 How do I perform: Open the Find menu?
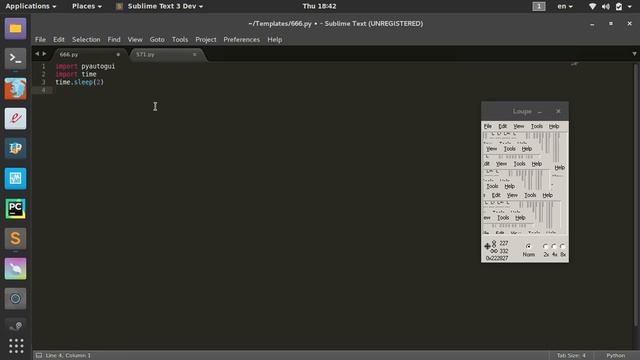coord(114,40)
